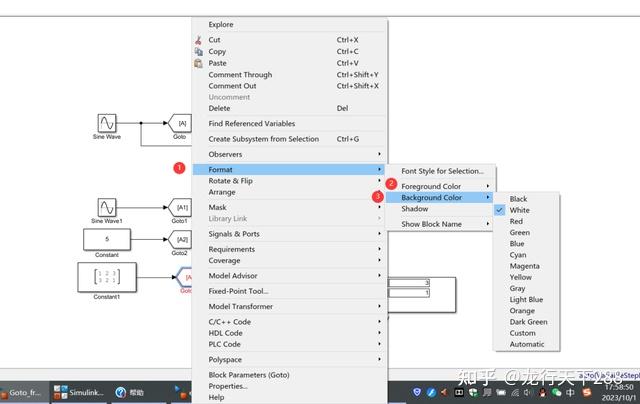The height and width of the screenshot is (404, 640).
Task: Open Arrange menu entry
Action: pyautogui.click(x=289, y=192)
